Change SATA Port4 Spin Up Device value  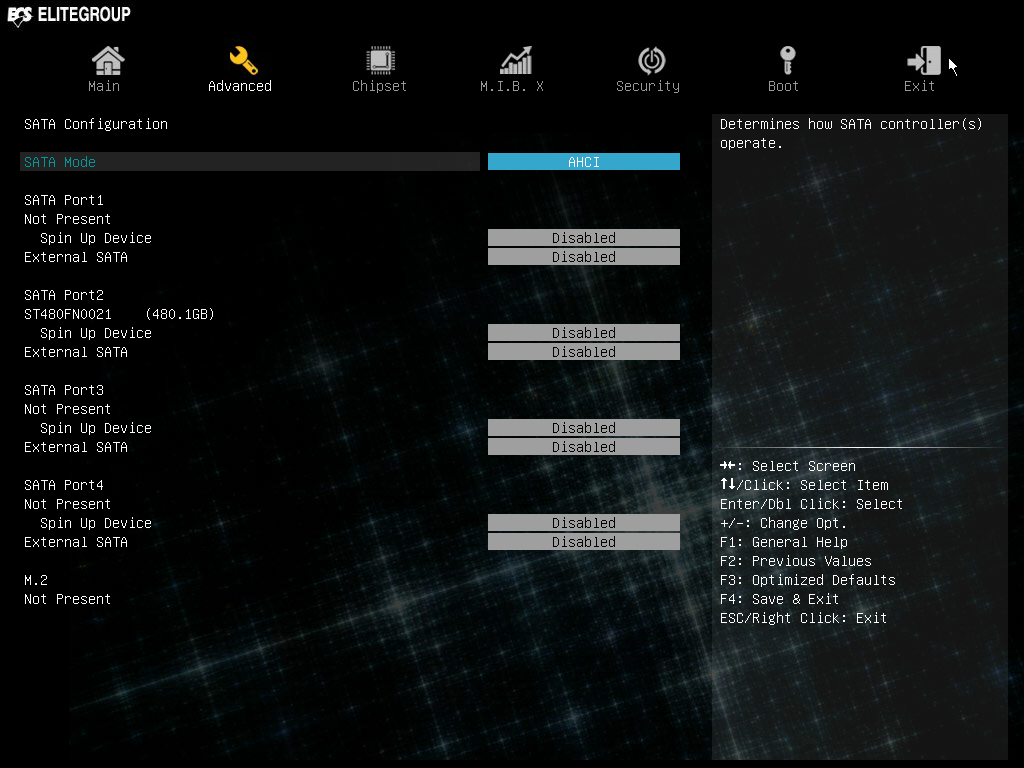(584, 523)
